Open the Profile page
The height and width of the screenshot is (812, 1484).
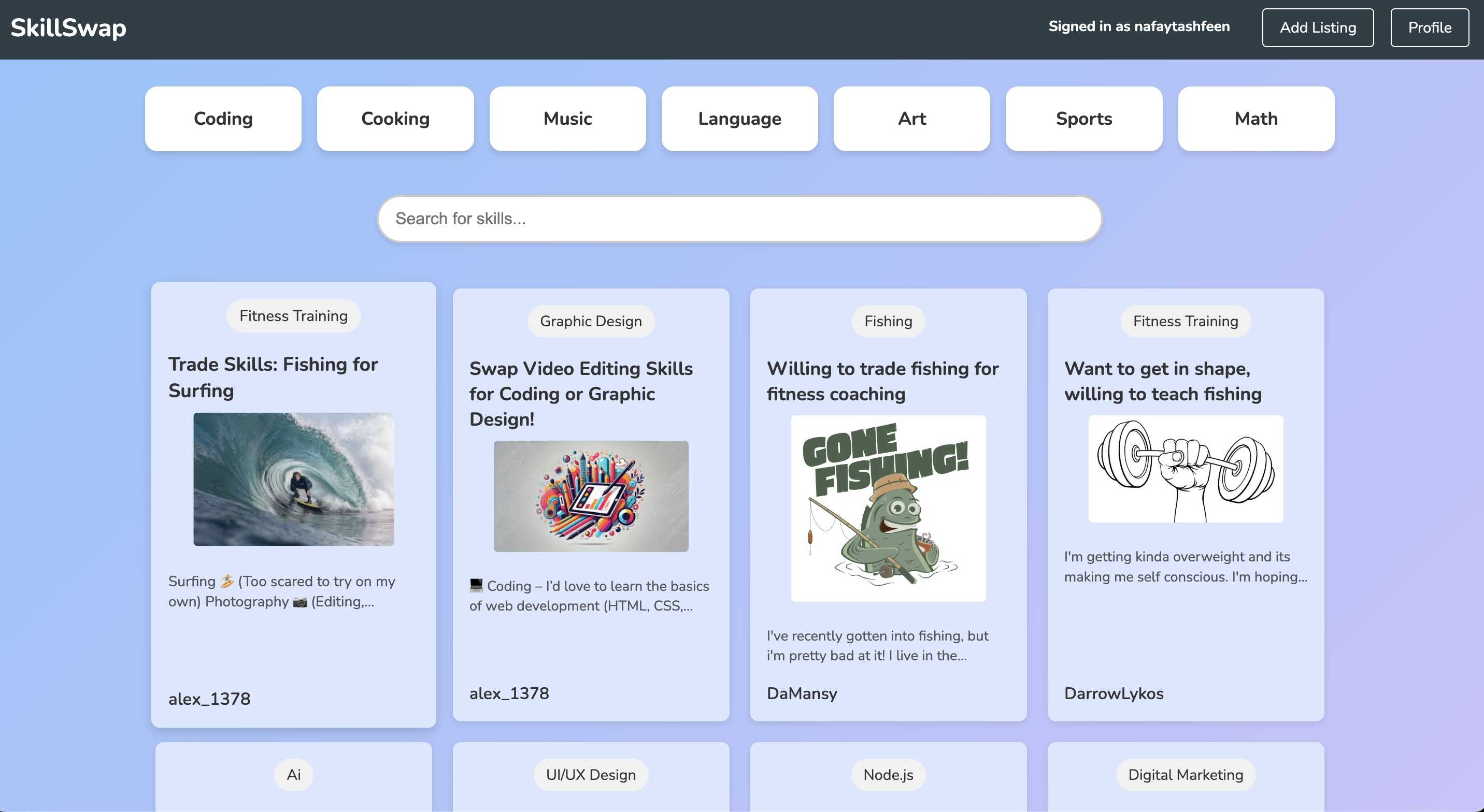point(1429,27)
